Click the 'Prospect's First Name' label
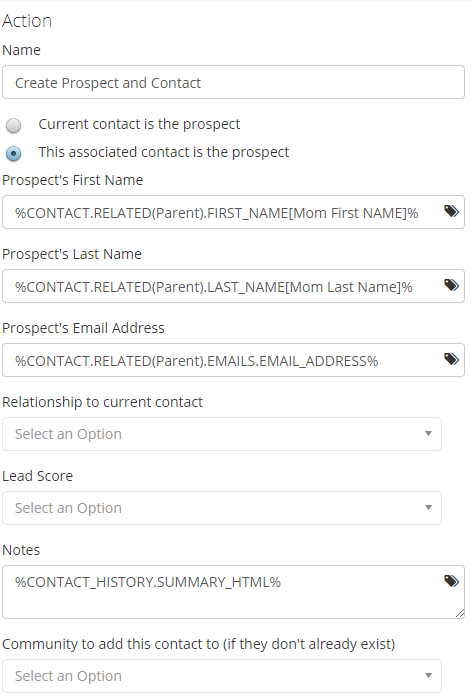This screenshot has width=471, height=696. (73, 180)
